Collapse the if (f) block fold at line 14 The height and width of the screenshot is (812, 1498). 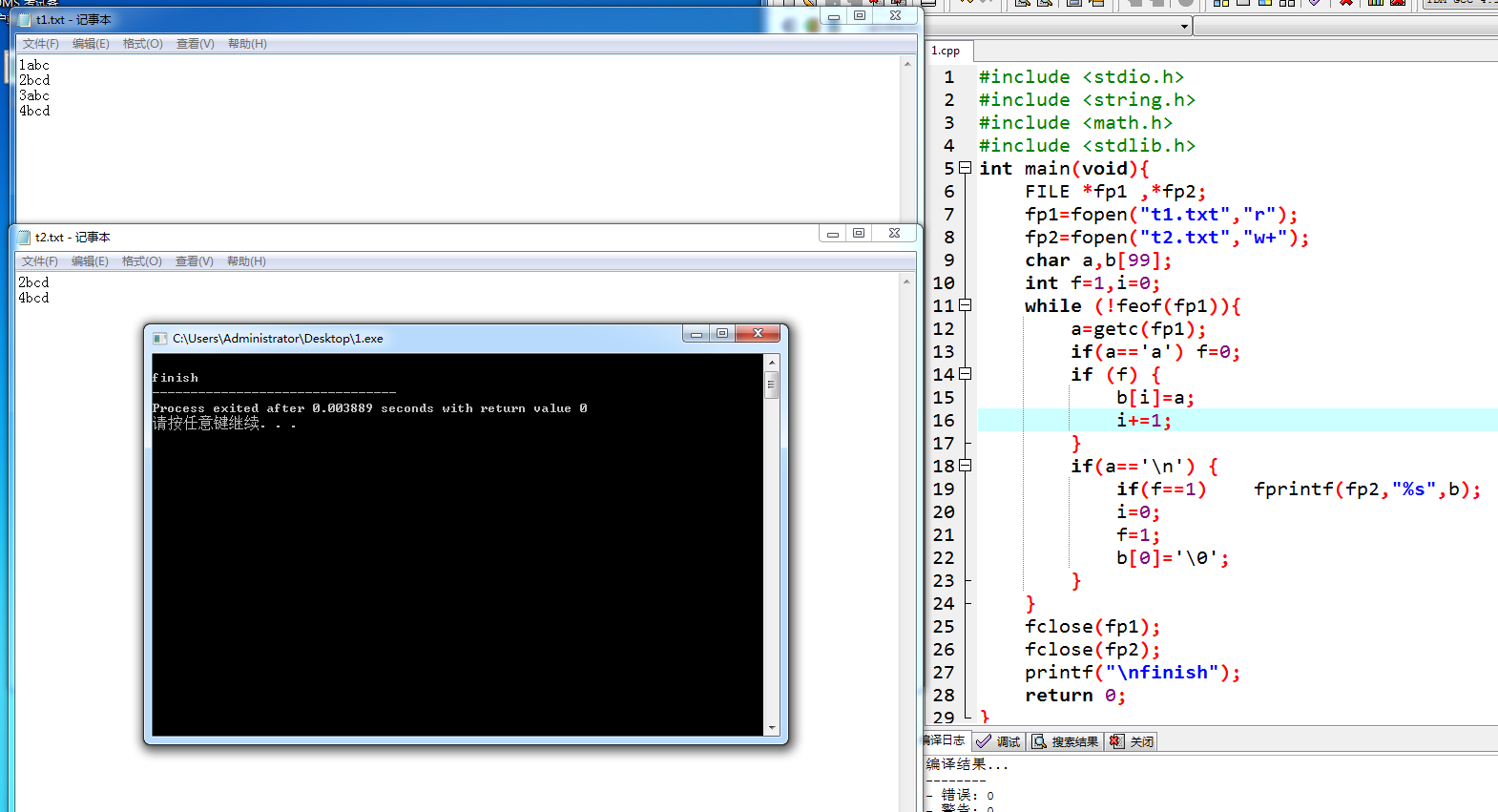point(966,374)
